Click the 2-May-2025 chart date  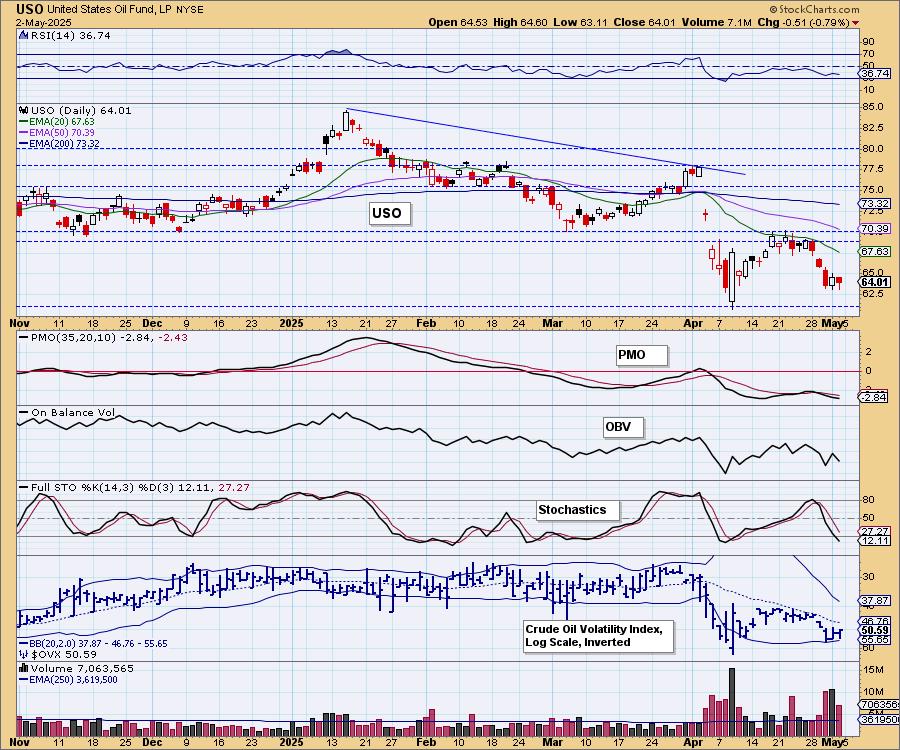[44, 22]
